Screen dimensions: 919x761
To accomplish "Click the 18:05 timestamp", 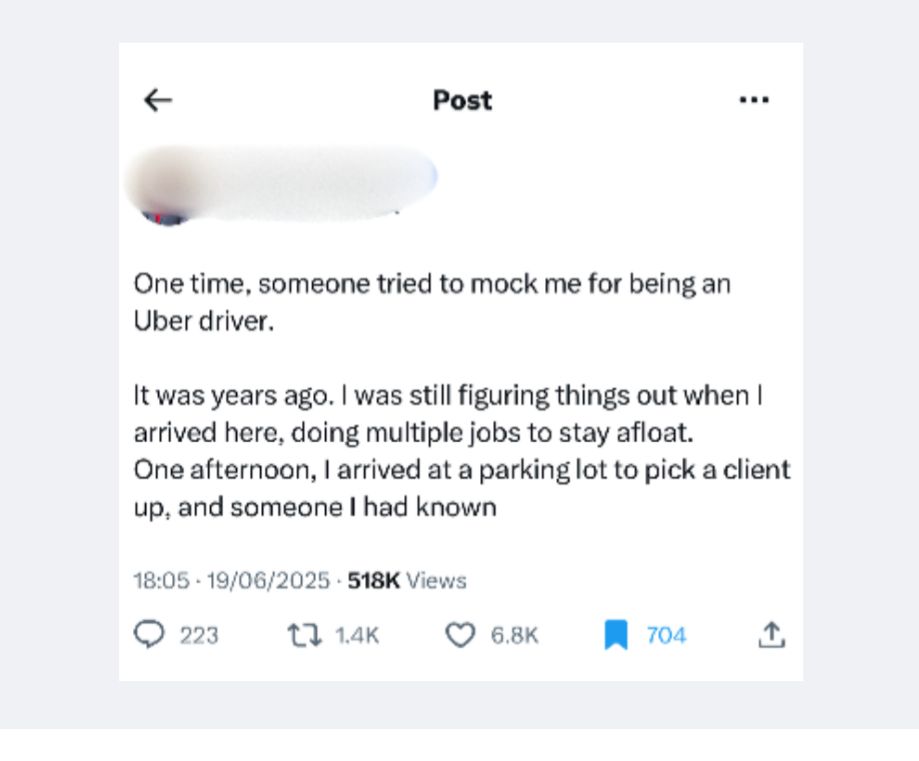I will (161, 581).
